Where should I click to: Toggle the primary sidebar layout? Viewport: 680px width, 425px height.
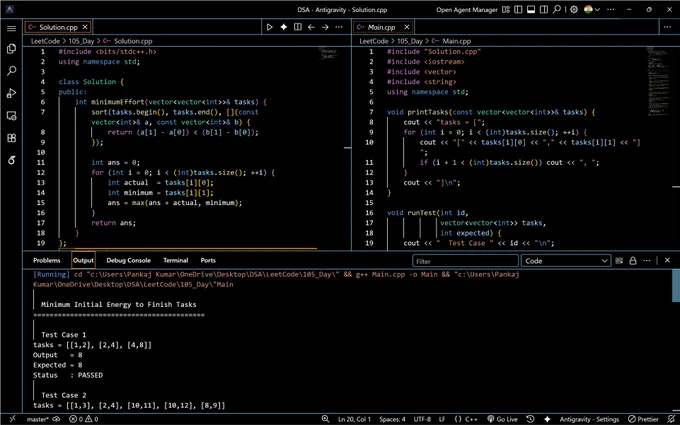click(x=518, y=10)
